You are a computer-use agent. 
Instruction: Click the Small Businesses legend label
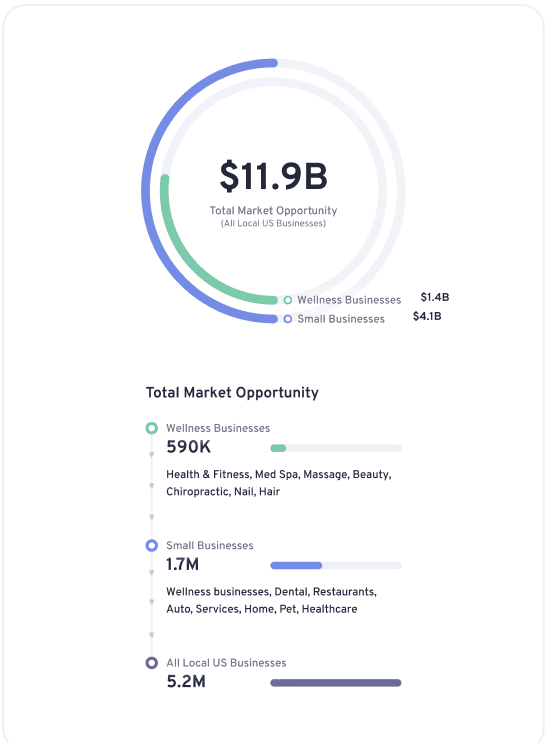(341, 319)
